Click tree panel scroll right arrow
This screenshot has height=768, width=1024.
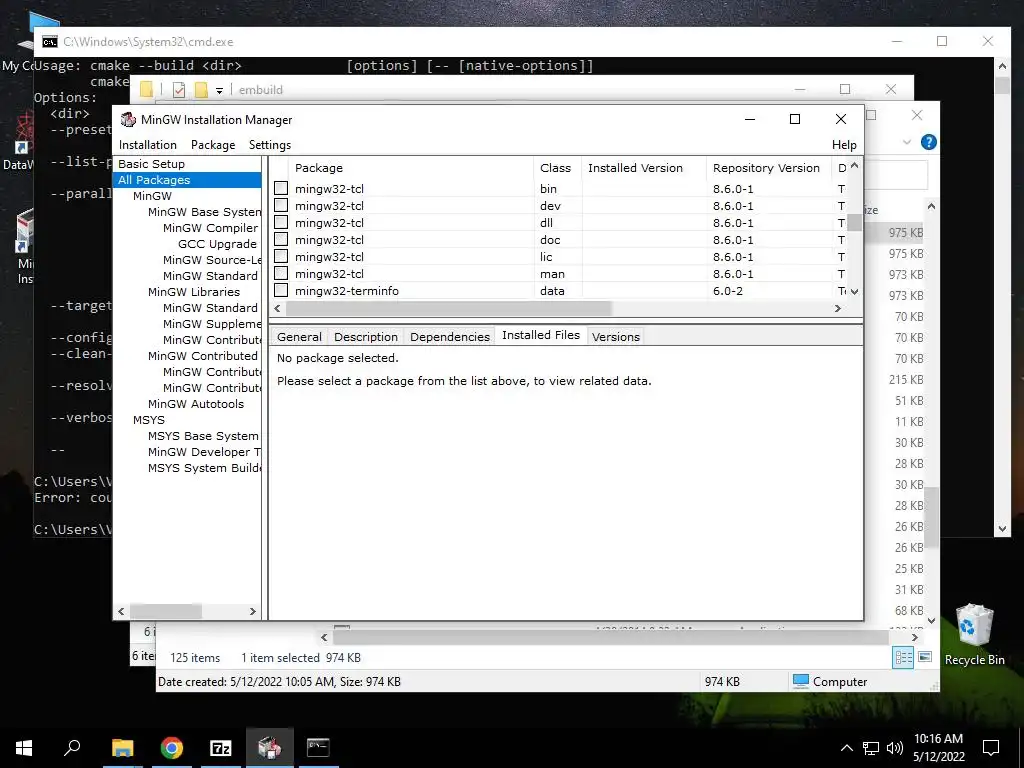click(253, 611)
